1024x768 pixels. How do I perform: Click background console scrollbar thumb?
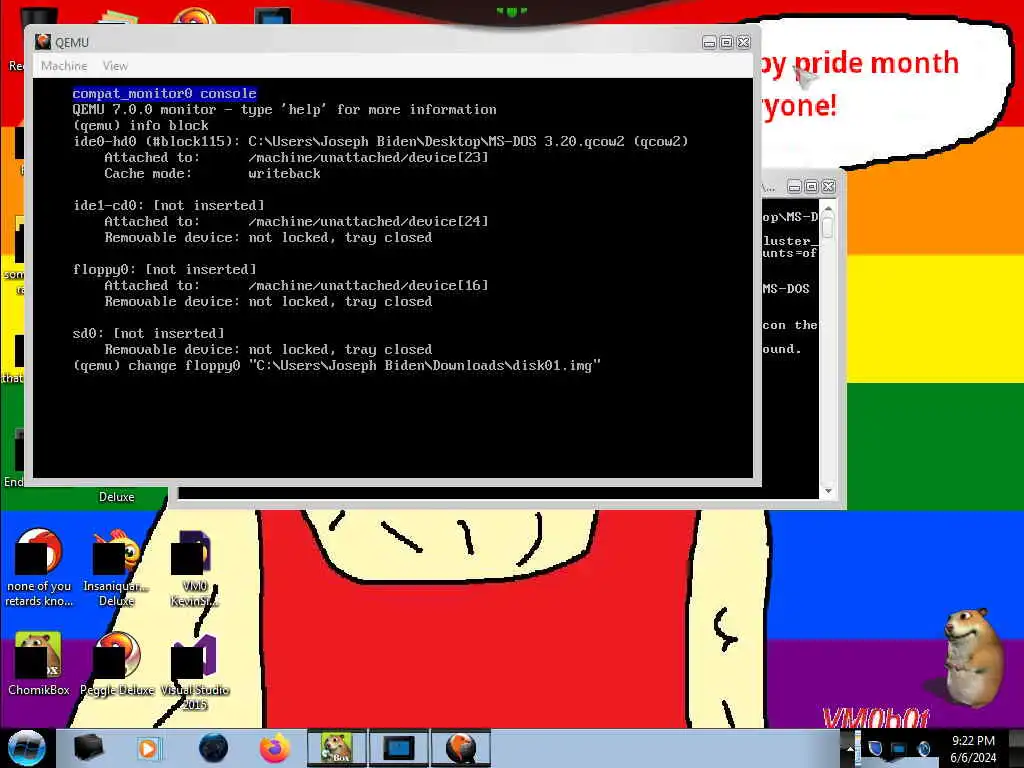click(828, 227)
